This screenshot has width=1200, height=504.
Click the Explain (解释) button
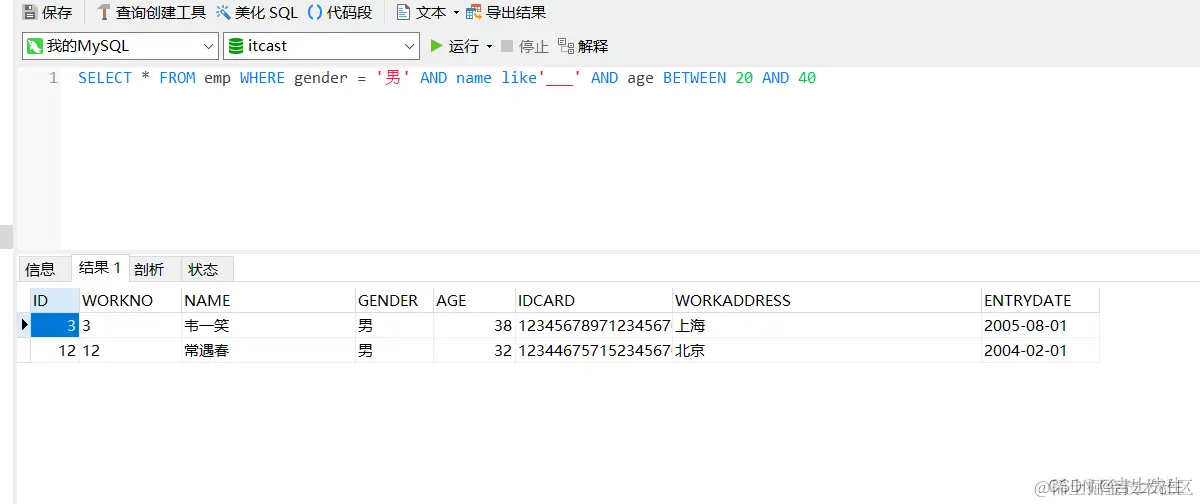582,46
